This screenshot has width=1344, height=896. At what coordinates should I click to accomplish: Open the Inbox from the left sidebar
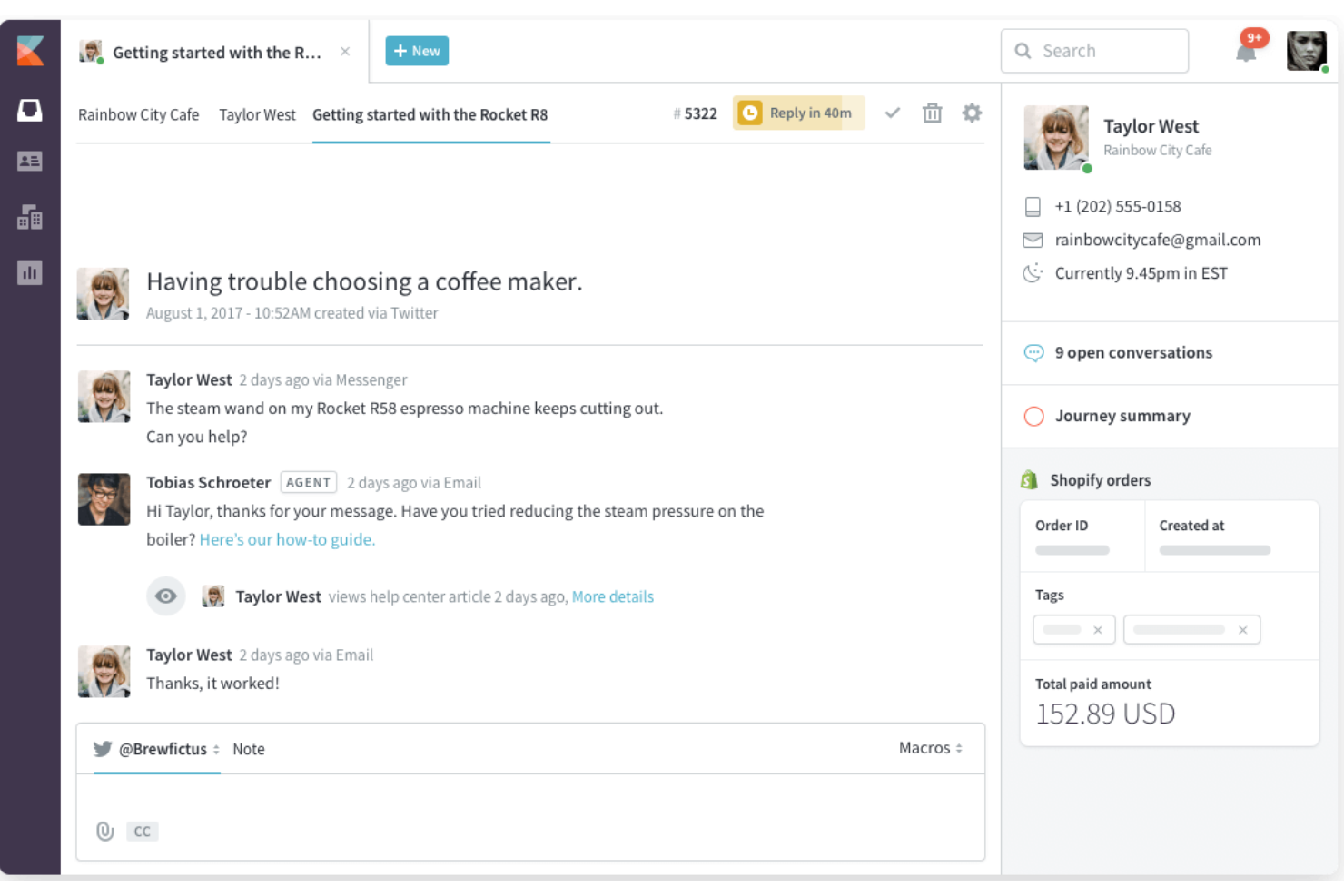tap(30, 109)
